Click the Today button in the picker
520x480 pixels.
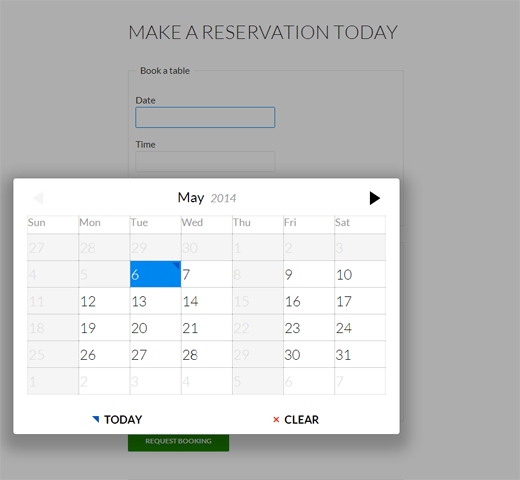(117, 419)
